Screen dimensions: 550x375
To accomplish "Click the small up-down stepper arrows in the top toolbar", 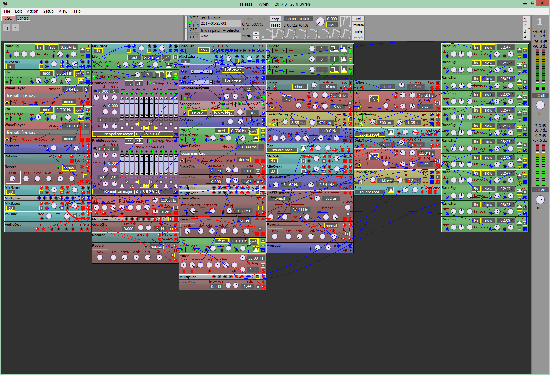I will [x=256, y=35].
